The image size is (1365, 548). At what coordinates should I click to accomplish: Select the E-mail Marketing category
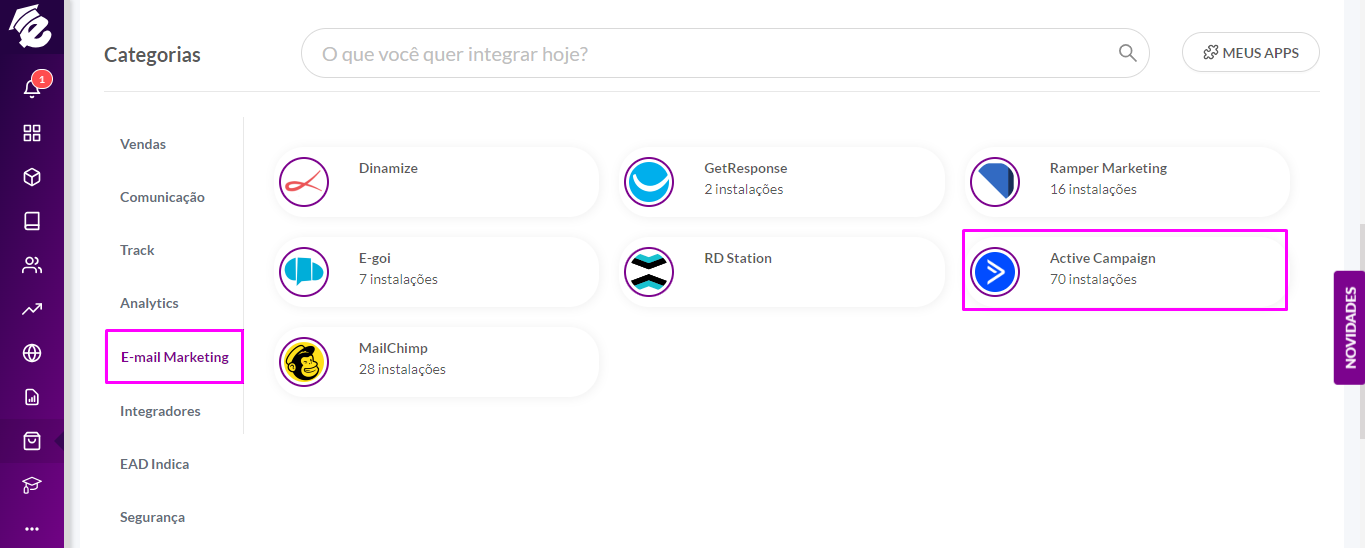[x=174, y=357]
